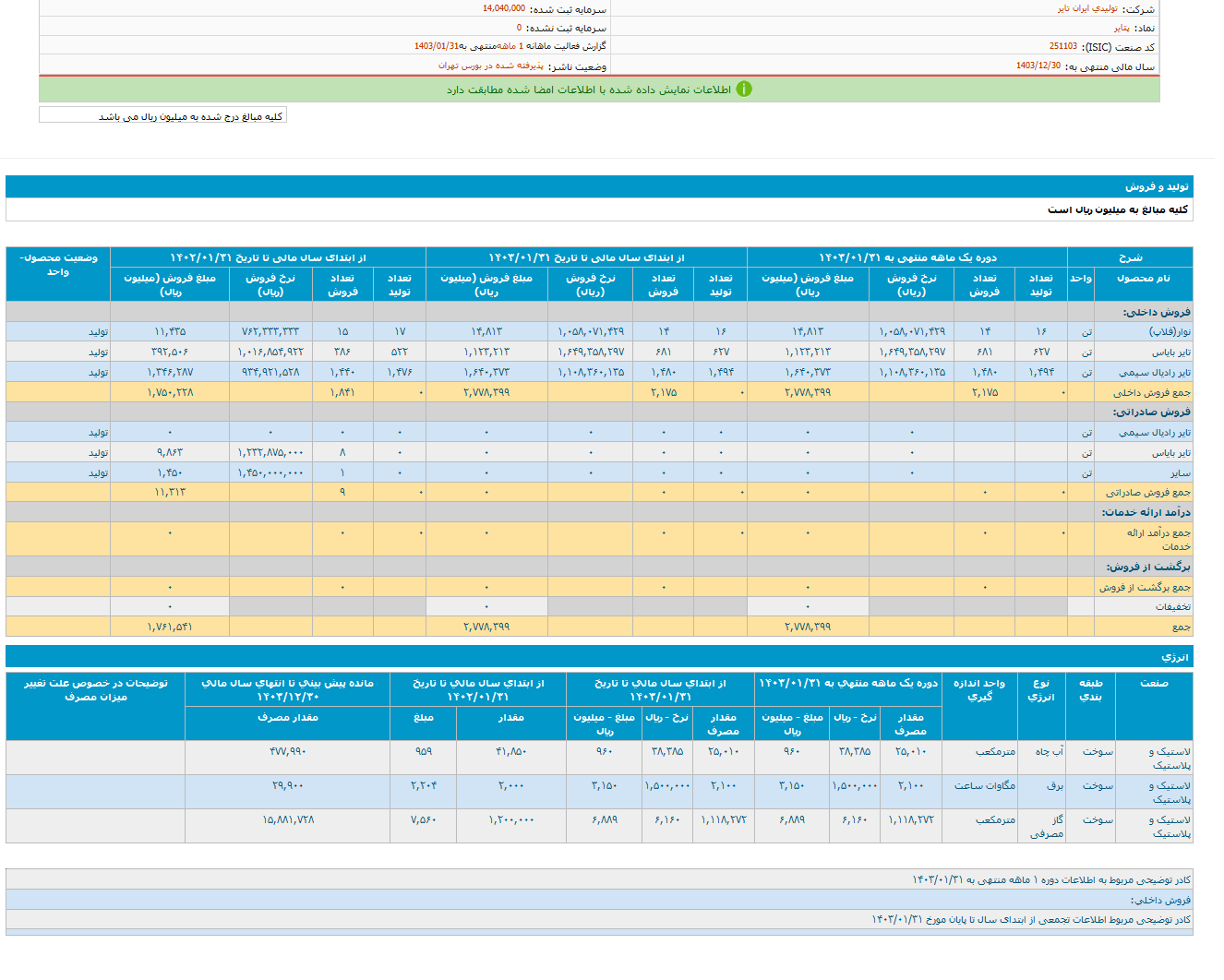
Task: Click the گاز مصرفی energy type cell
Action: pyautogui.click(x=1046, y=827)
